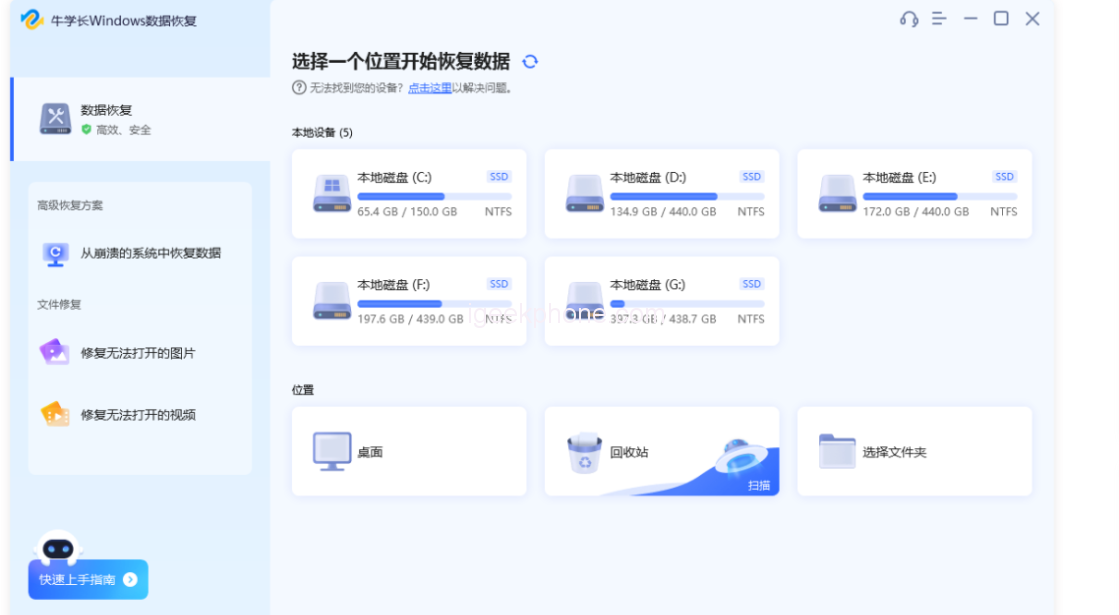The width and height of the screenshot is (1119, 615).
Task: Click the 快速上手指南 quick guide button
Action: (x=88, y=579)
